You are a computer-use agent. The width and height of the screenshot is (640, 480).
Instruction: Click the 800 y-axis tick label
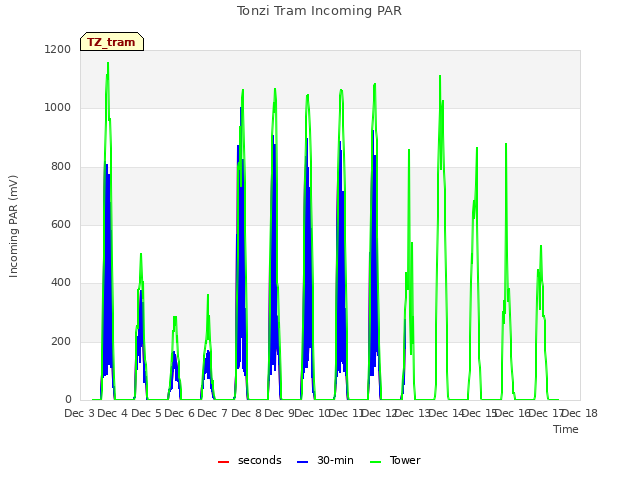coord(61,167)
